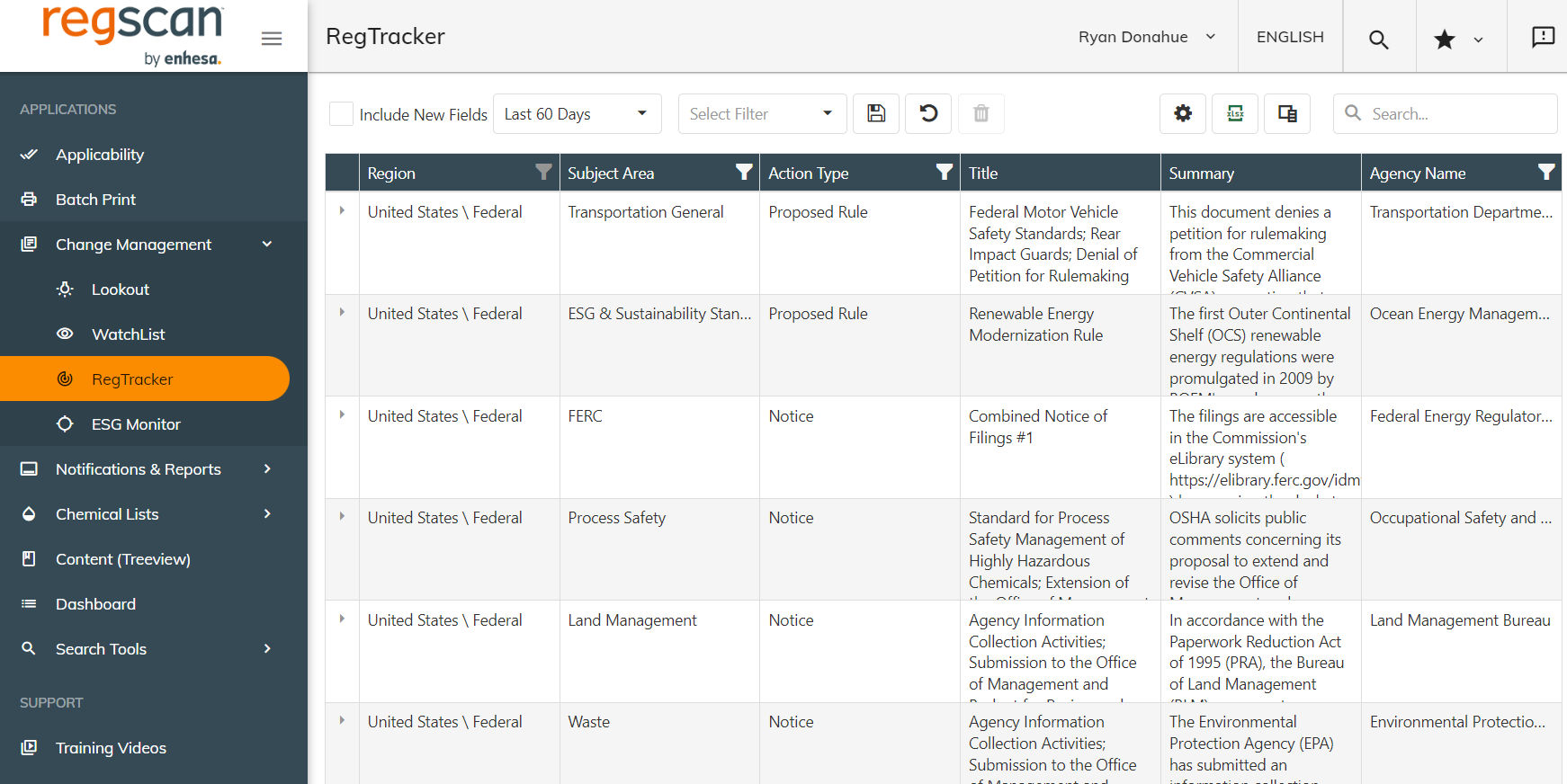The width and height of the screenshot is (1567, 784).
Task: Export results to Excel icon
Action: (x=1235, y=113)
